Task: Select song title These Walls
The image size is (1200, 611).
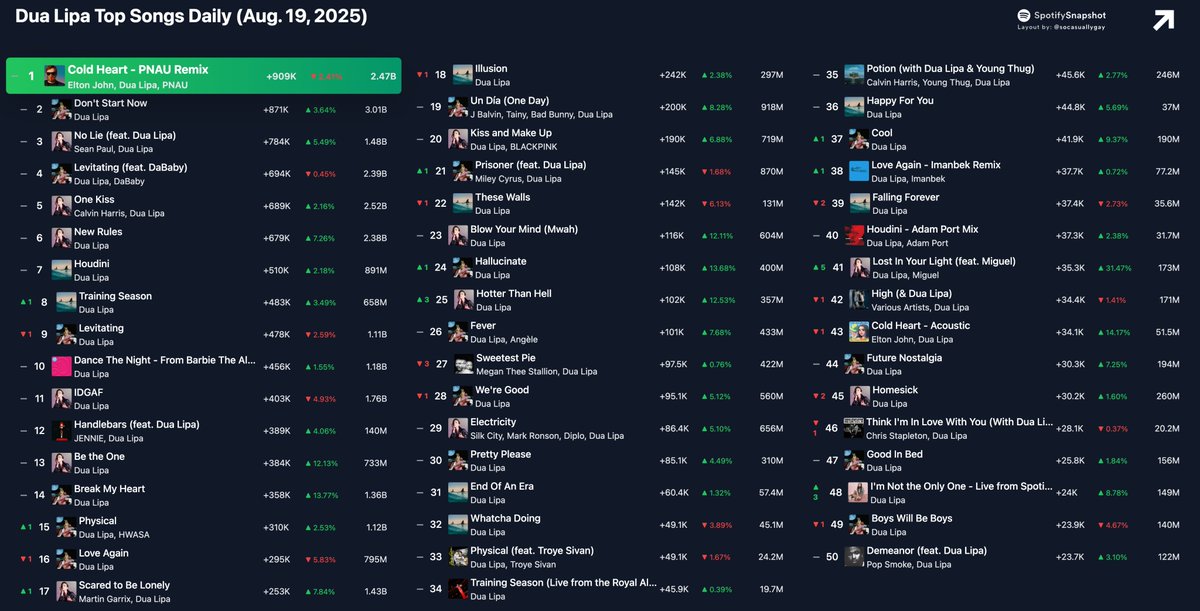Action: tap(503, 197)
